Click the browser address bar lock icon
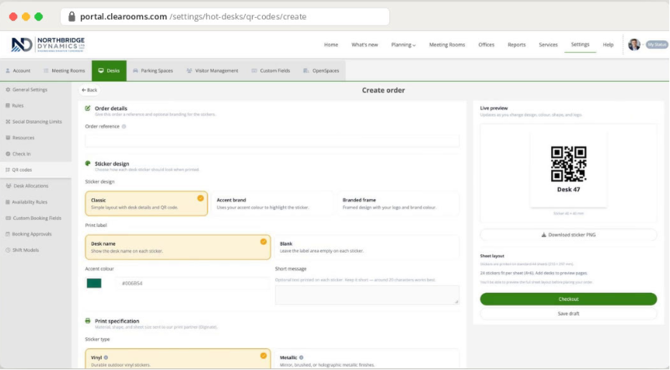Viewport: 670px width, 370px height. (72, 17)
